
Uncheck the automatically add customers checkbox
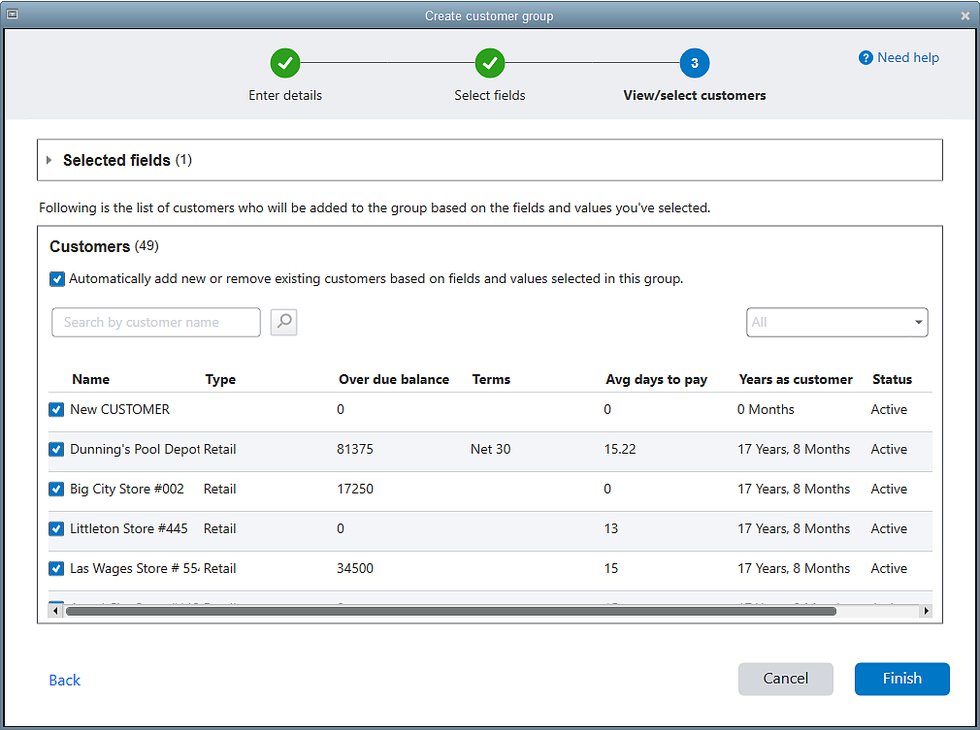tap(58, 279)
